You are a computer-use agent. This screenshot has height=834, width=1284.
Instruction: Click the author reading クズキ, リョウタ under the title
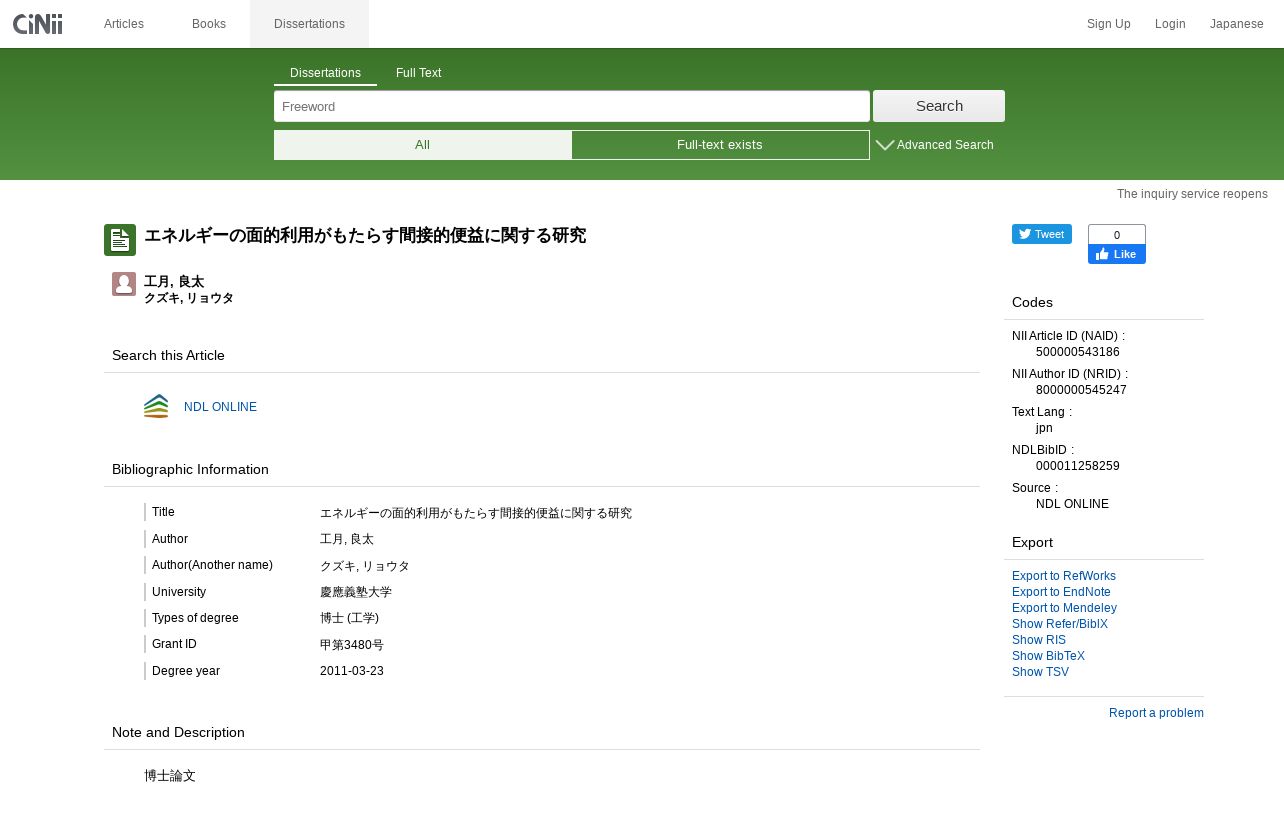(189, 298)
